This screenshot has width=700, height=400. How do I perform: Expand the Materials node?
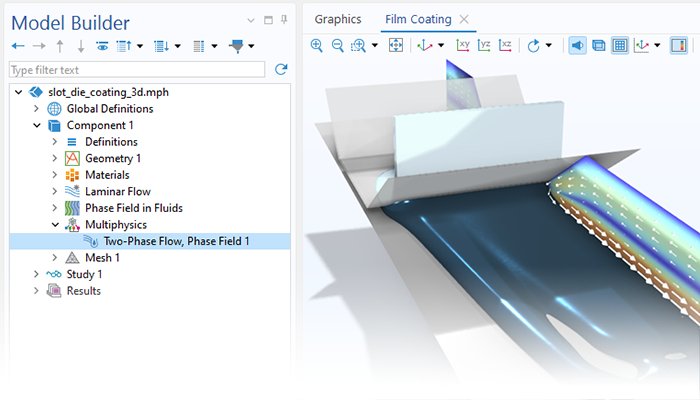54,175
